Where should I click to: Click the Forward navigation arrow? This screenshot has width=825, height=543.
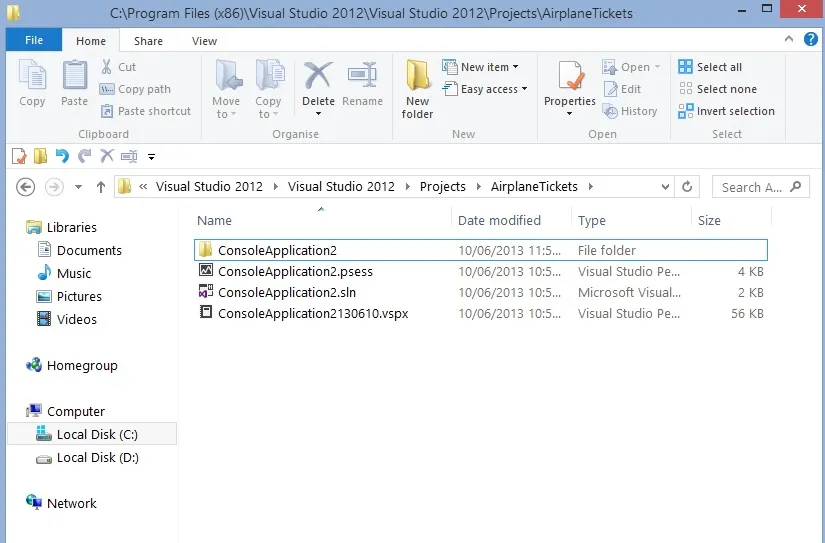click(54, 187)
